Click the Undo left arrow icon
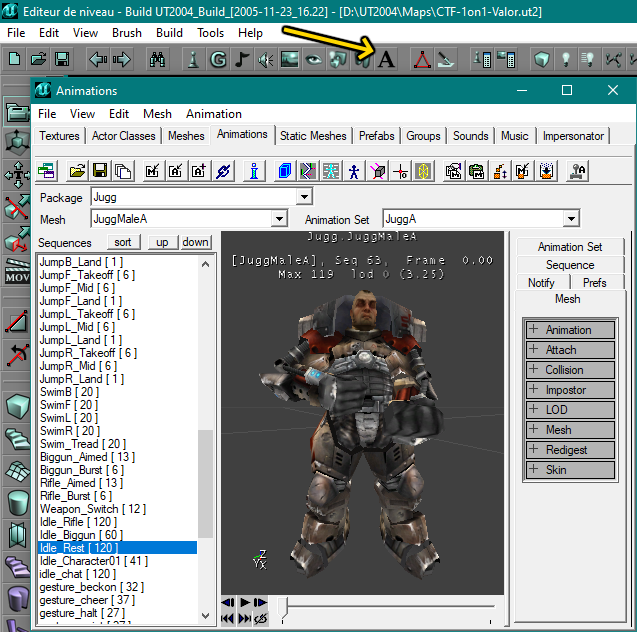637x632 pixels. point(98,59)
